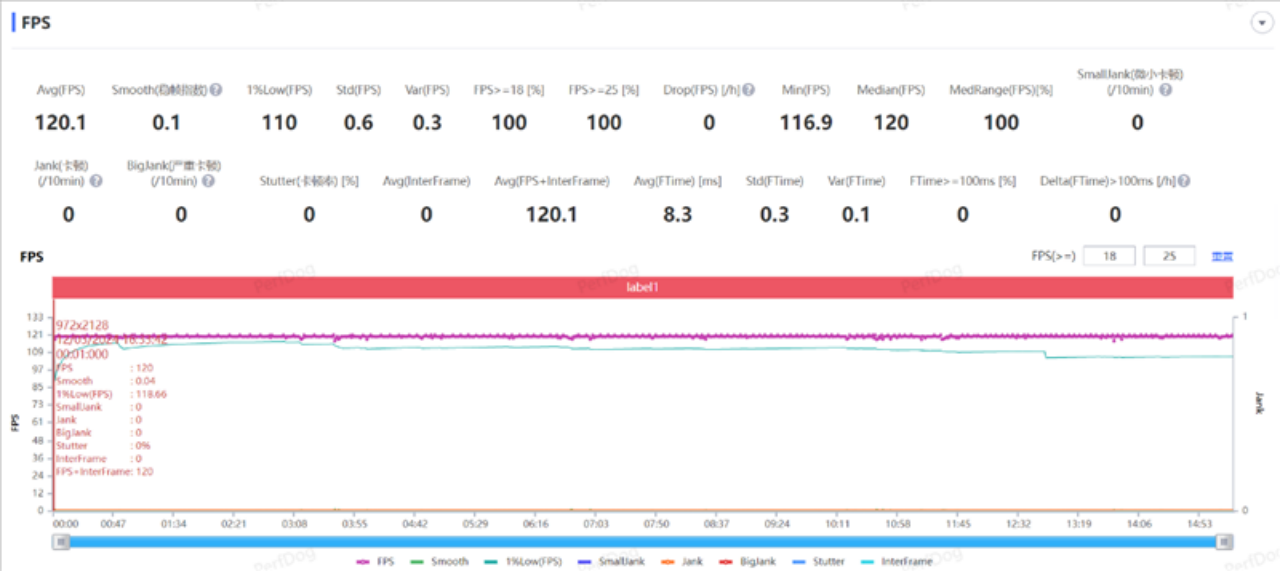The height and width of the screenshot is (571, 1280).
Task: Click help icon beside Drop(FPS) [/h]
Action: pyautogui.click(x=749, y=90)
